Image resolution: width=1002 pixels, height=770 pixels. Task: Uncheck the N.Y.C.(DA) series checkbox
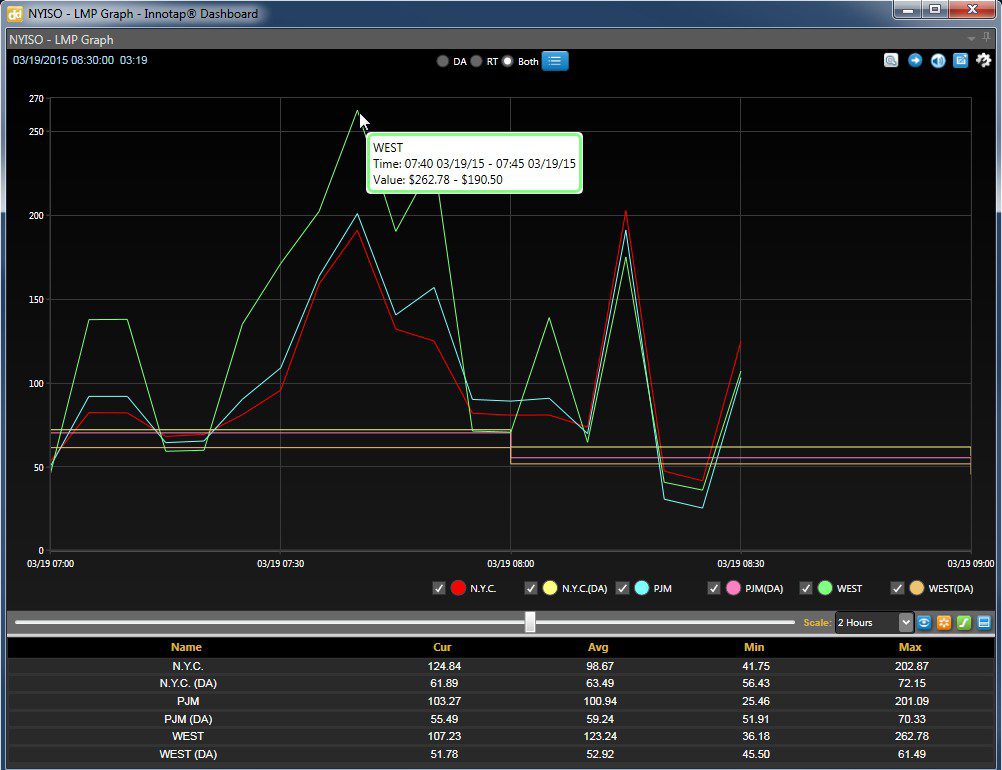coord(530,588)
